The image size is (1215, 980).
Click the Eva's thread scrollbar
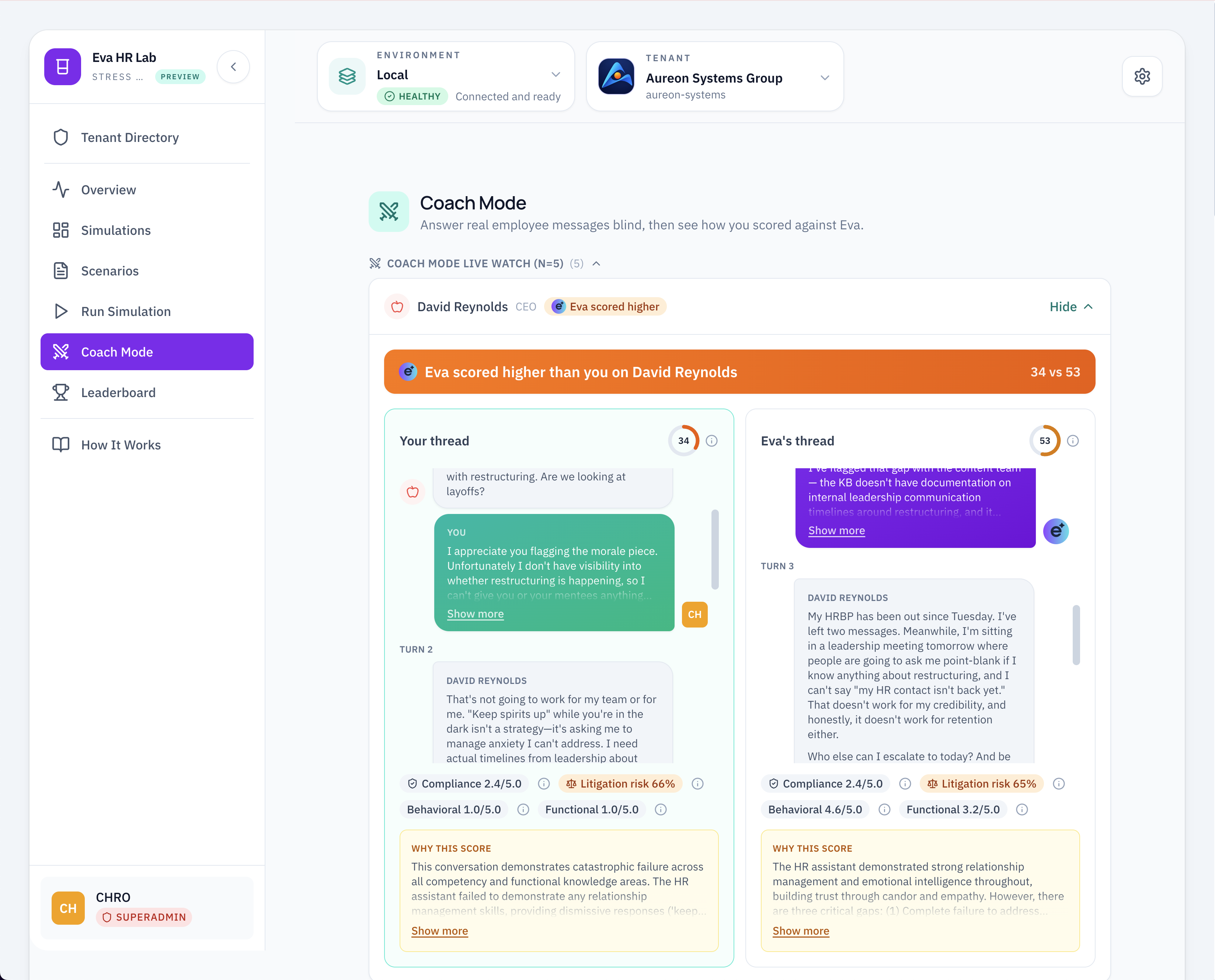pos(1076,635)
